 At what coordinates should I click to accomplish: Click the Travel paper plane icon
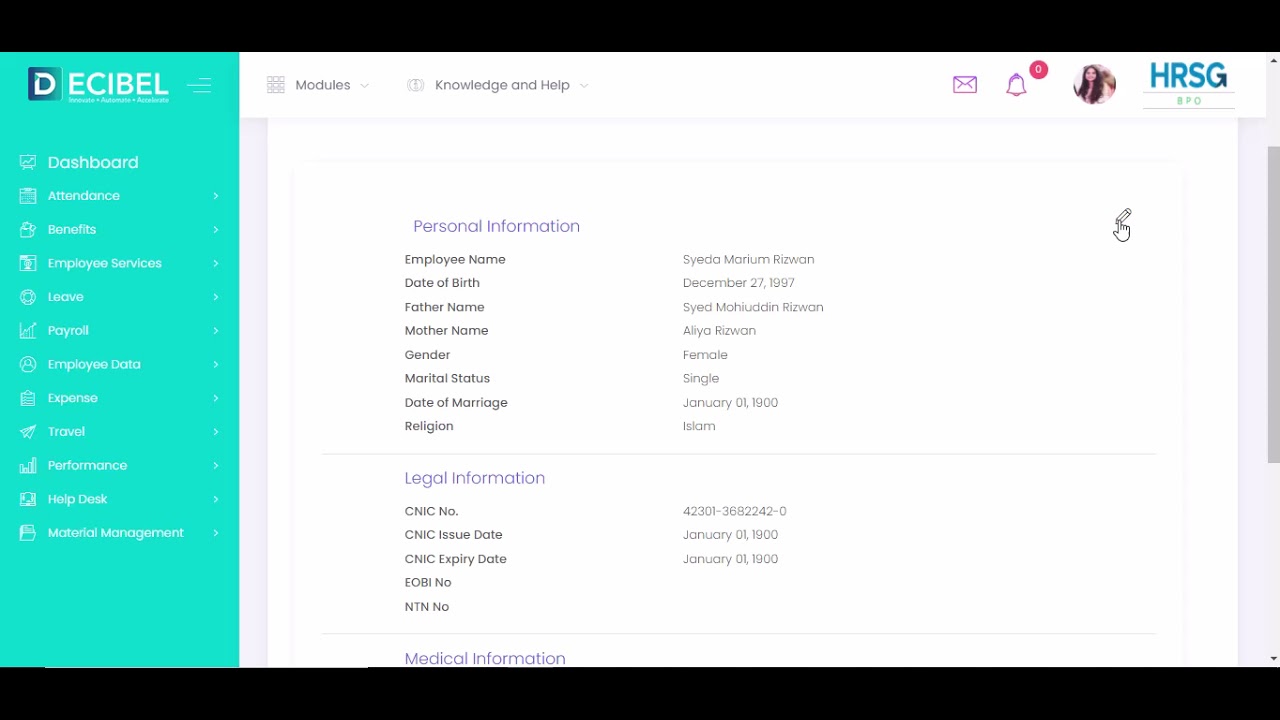point(28,432)
